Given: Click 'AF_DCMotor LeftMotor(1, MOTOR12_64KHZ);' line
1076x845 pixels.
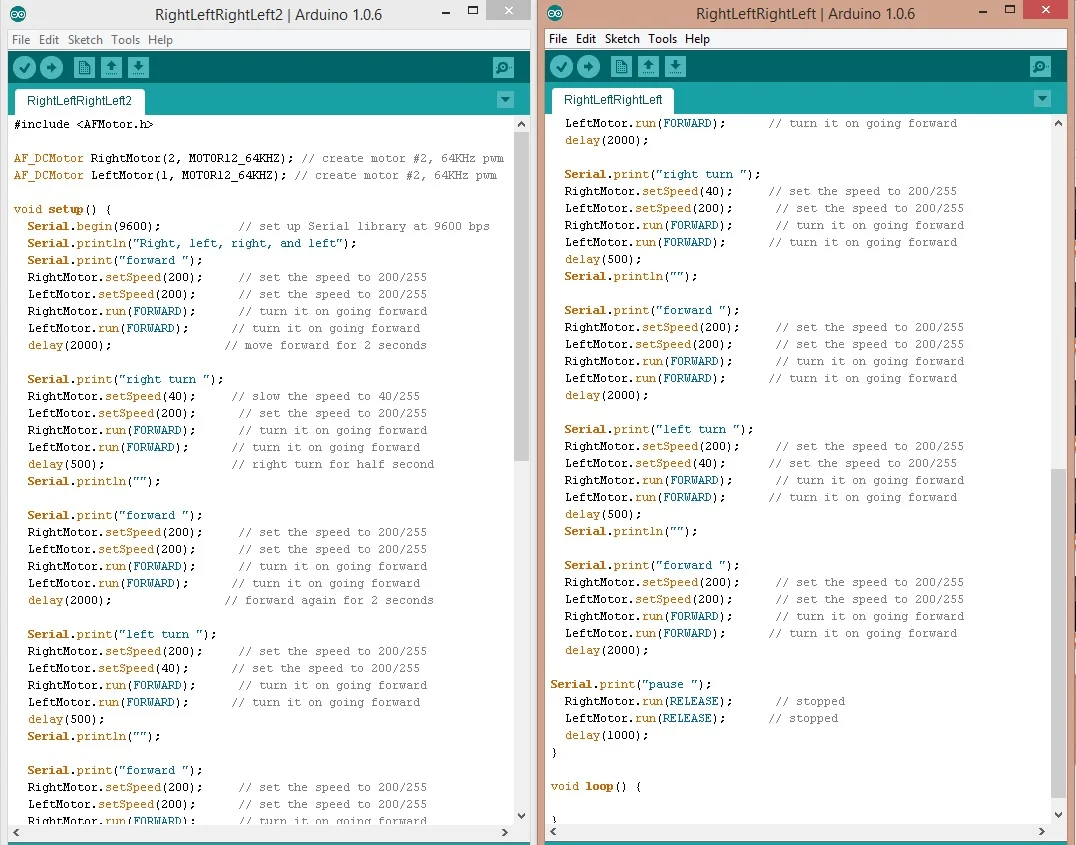Looking at the screenshot, I should (x=150, y=176).
